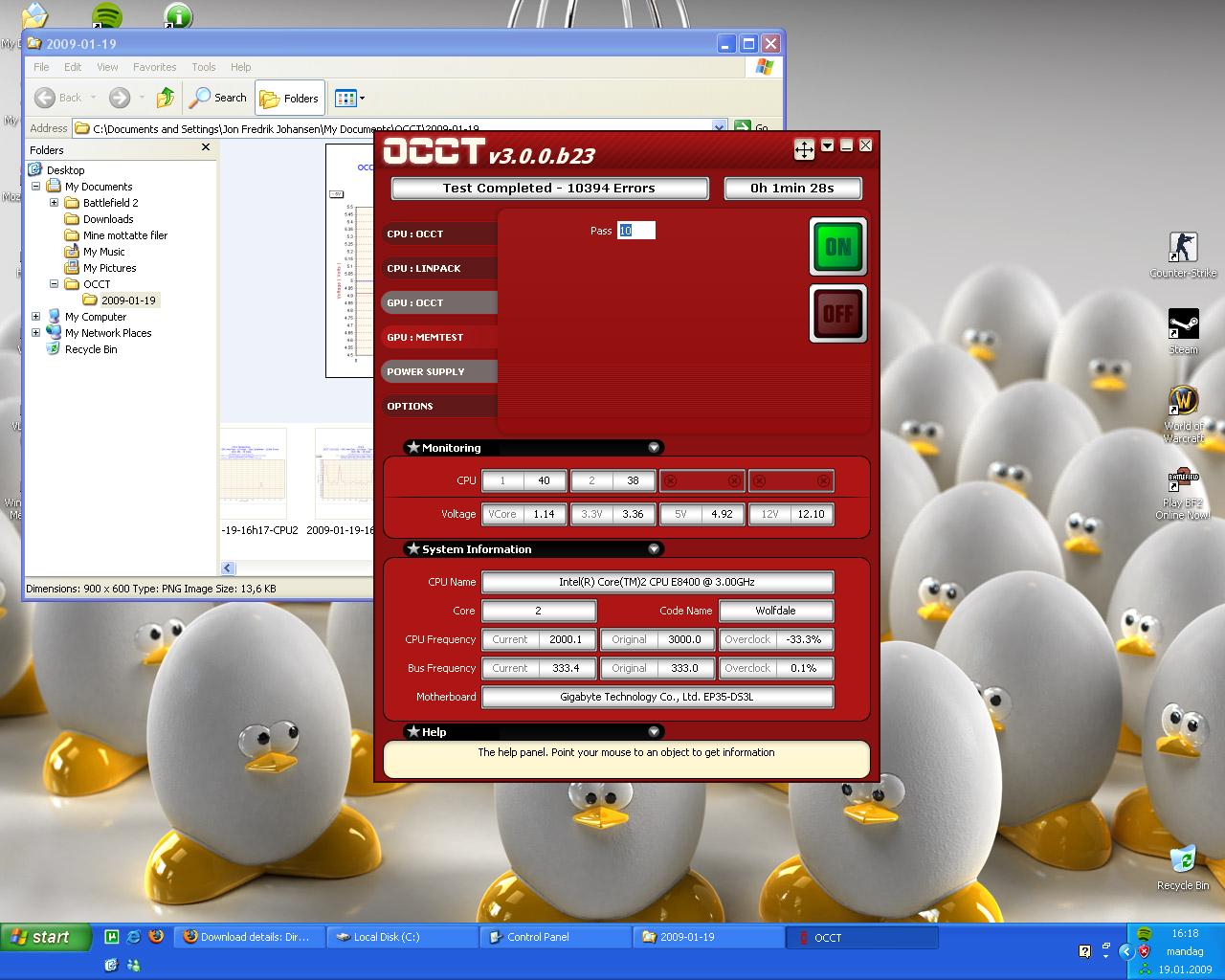This screenshot has width=1225, height=980.
Task: Expand the Battlefield 2 tree node
Action: tap(54, 203)
